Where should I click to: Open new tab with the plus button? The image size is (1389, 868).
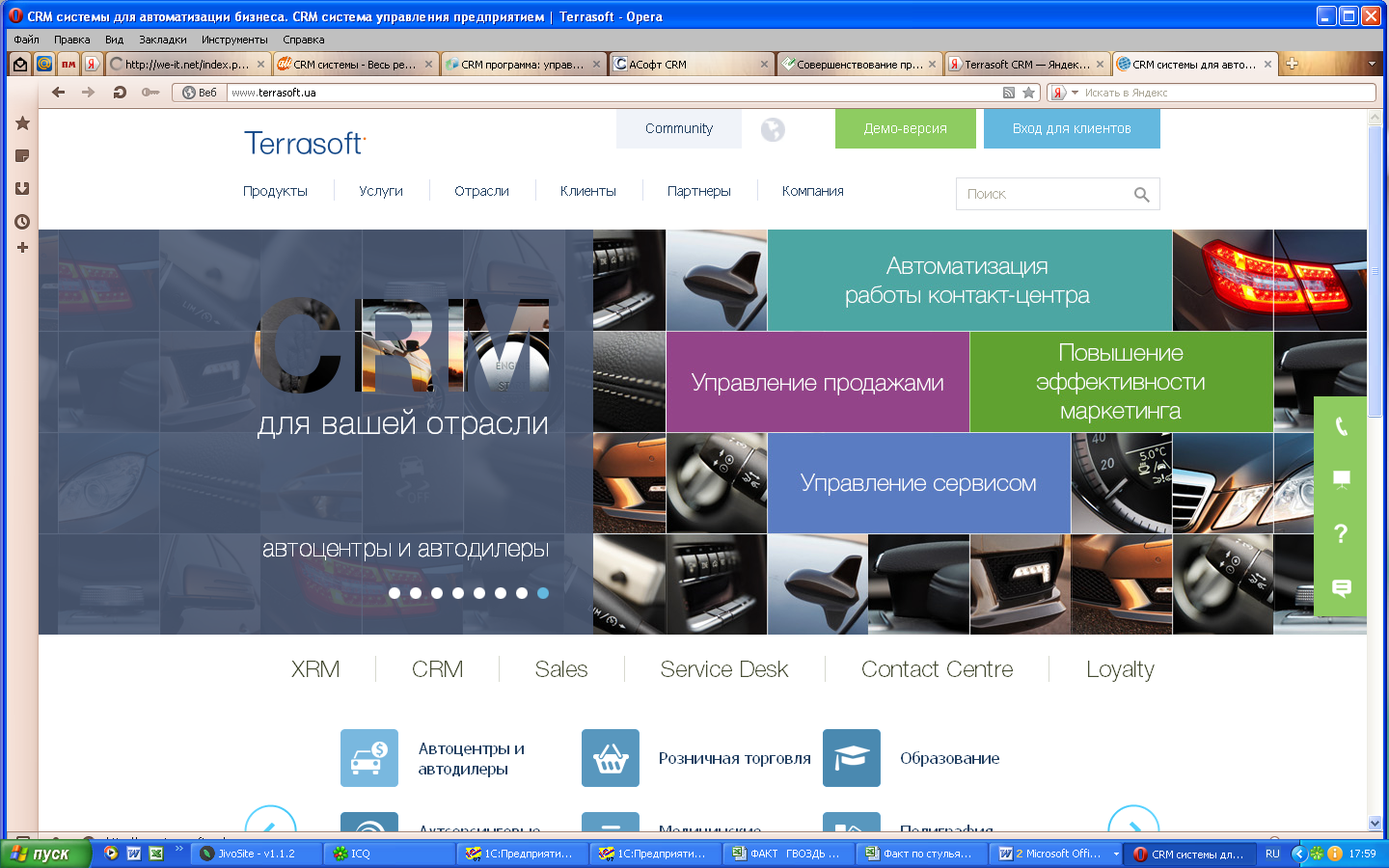click(1293, 64)
